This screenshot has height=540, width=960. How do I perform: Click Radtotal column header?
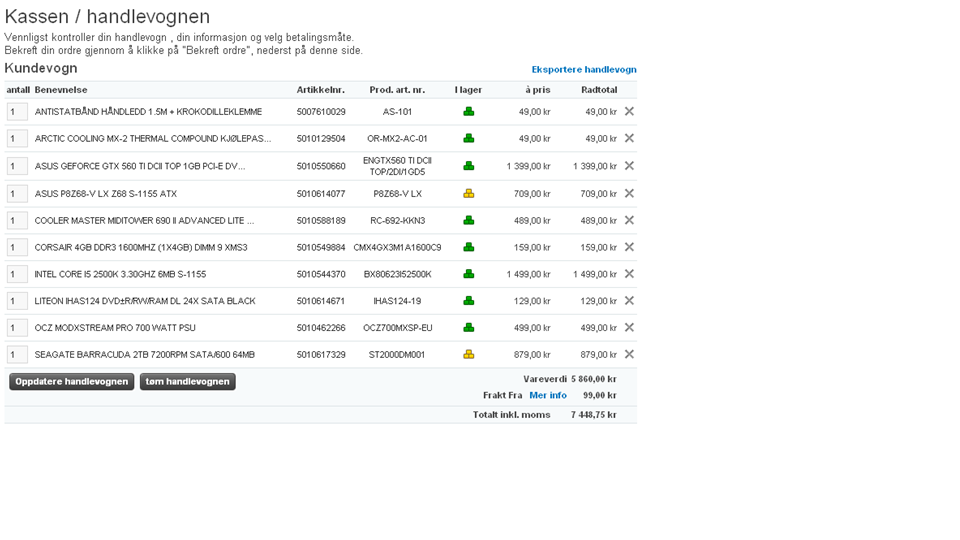pyautogui.click(x=599, y=89)
